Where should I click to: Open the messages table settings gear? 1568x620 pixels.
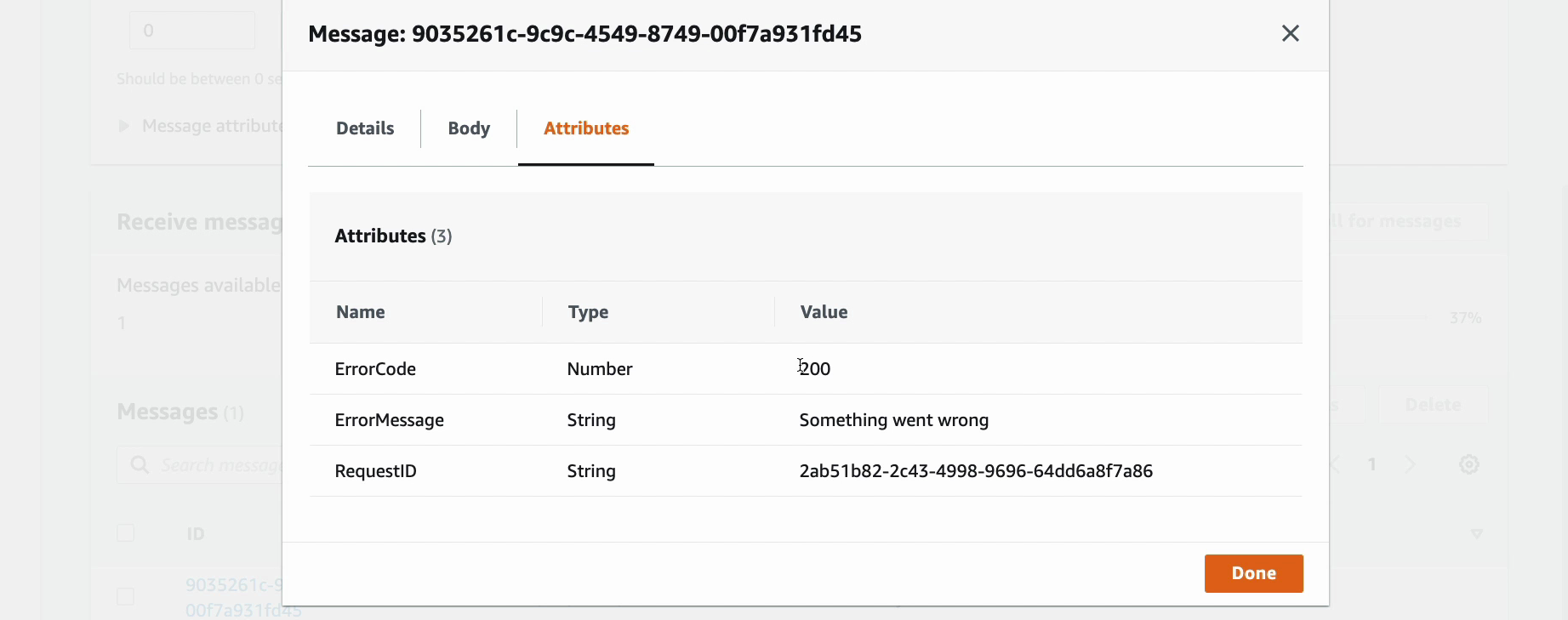(1469, 464)
